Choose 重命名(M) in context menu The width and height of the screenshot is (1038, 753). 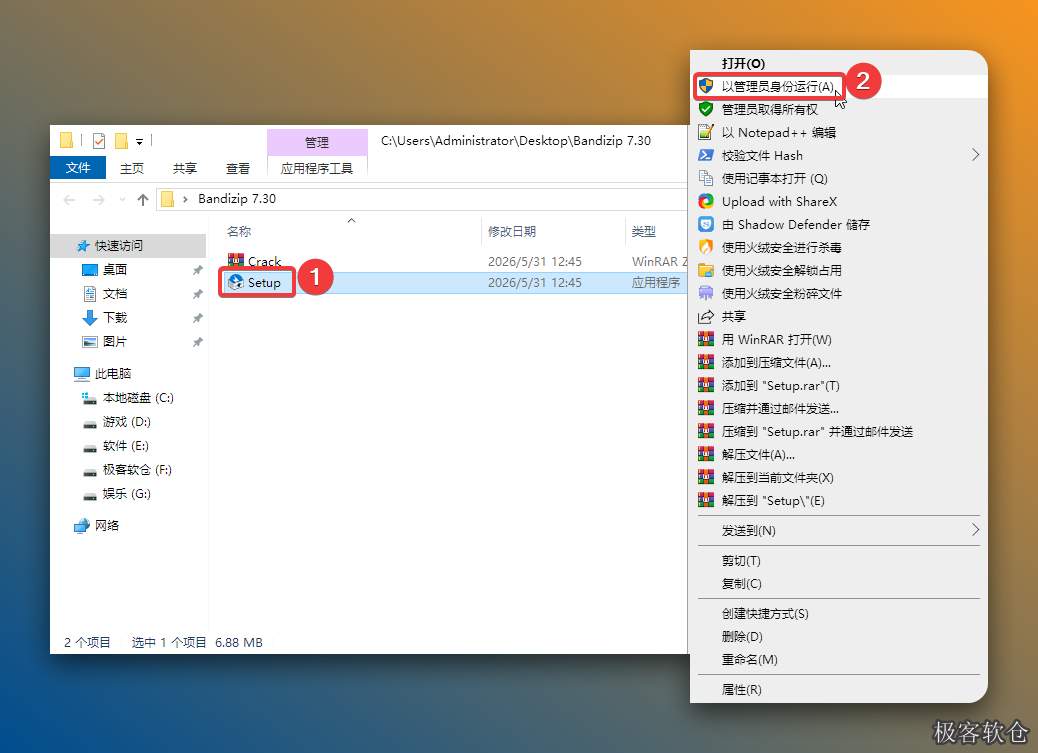pyautogui.click(x=839, y=660)
